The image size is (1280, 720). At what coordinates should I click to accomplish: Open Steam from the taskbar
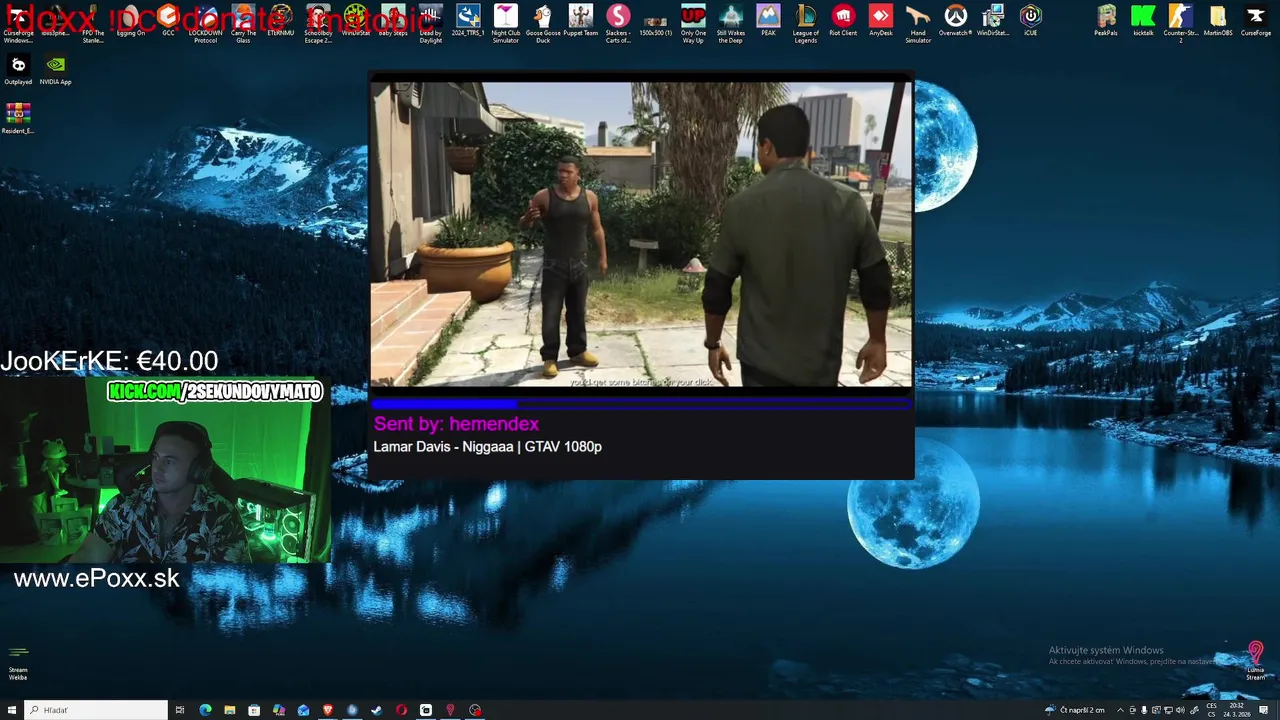coord(376,710)
